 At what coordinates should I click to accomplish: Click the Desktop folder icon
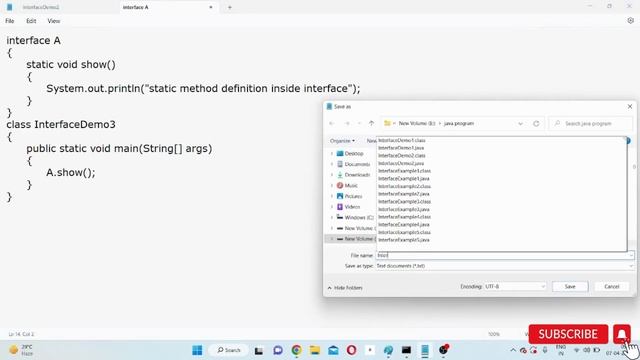coord(340,153)
